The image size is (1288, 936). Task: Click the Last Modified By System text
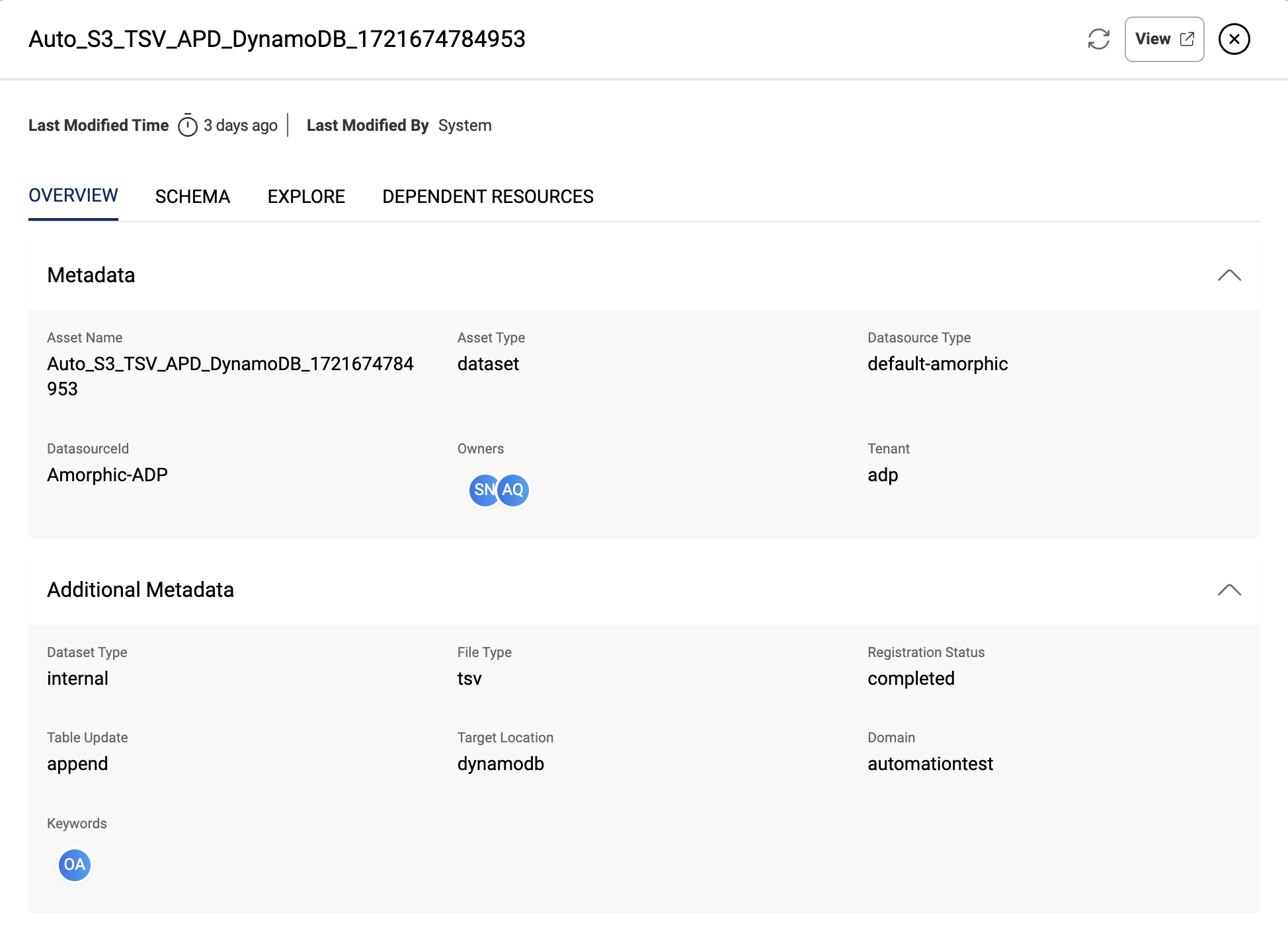(465, 125)
